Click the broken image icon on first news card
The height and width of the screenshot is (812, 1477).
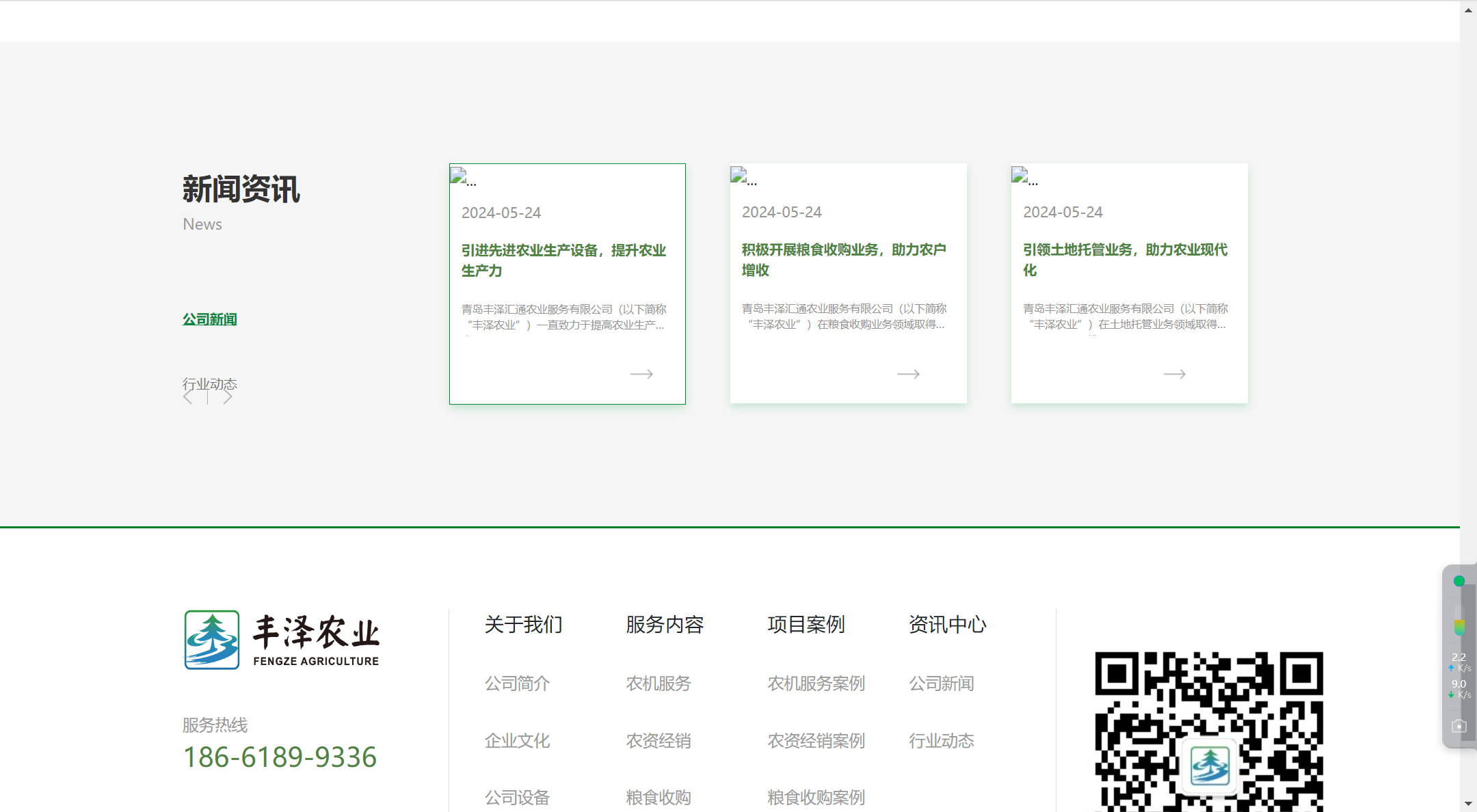[x=458, y=176]
